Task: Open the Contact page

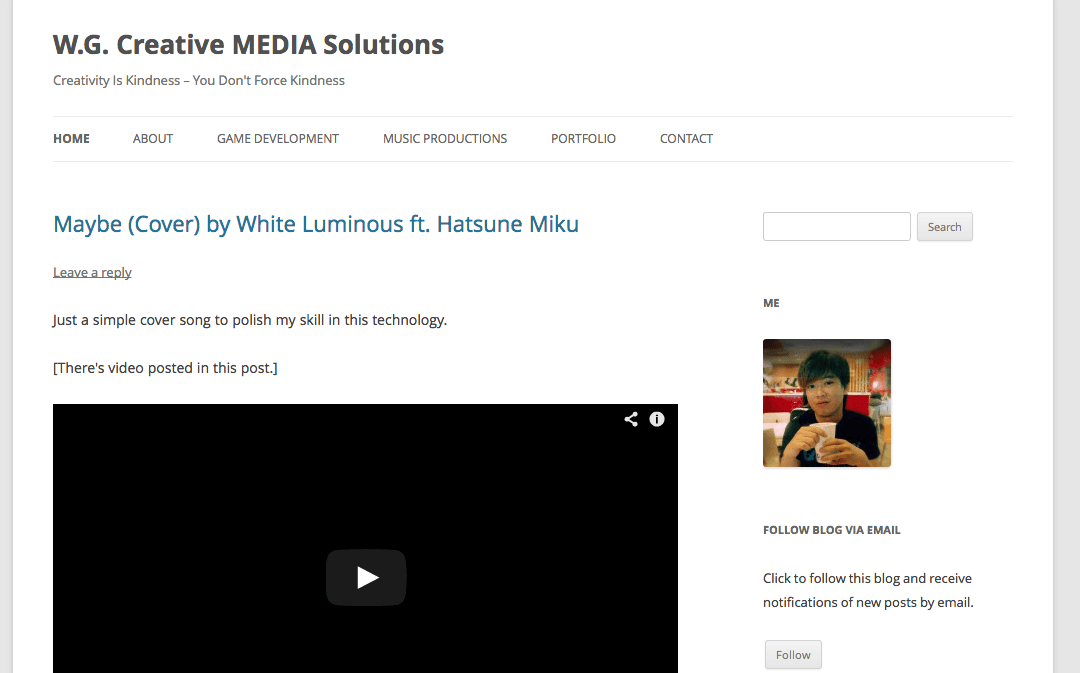Action: point(686,138)
